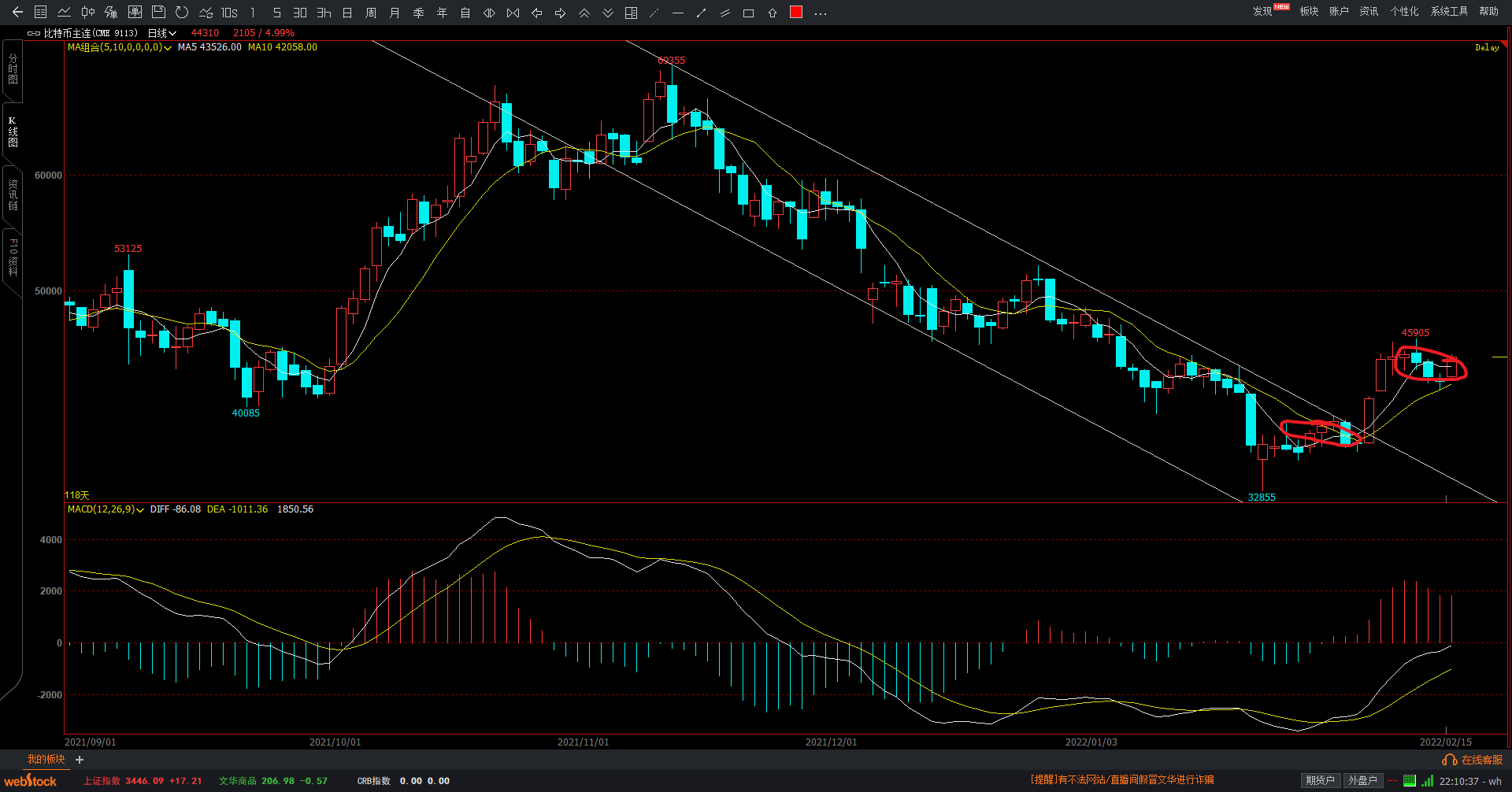
Task: Click the save (floppy disk) icon
Action: (158, 13)
